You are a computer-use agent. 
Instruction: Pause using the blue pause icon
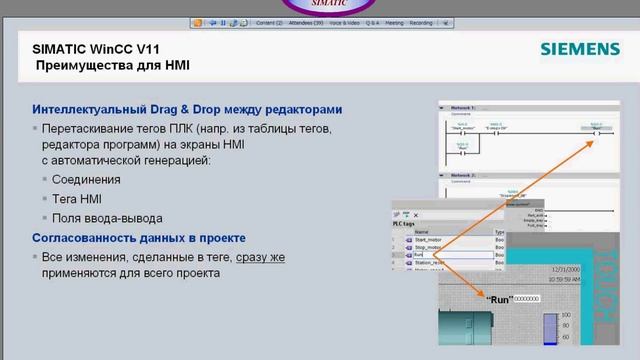point(223,23)
